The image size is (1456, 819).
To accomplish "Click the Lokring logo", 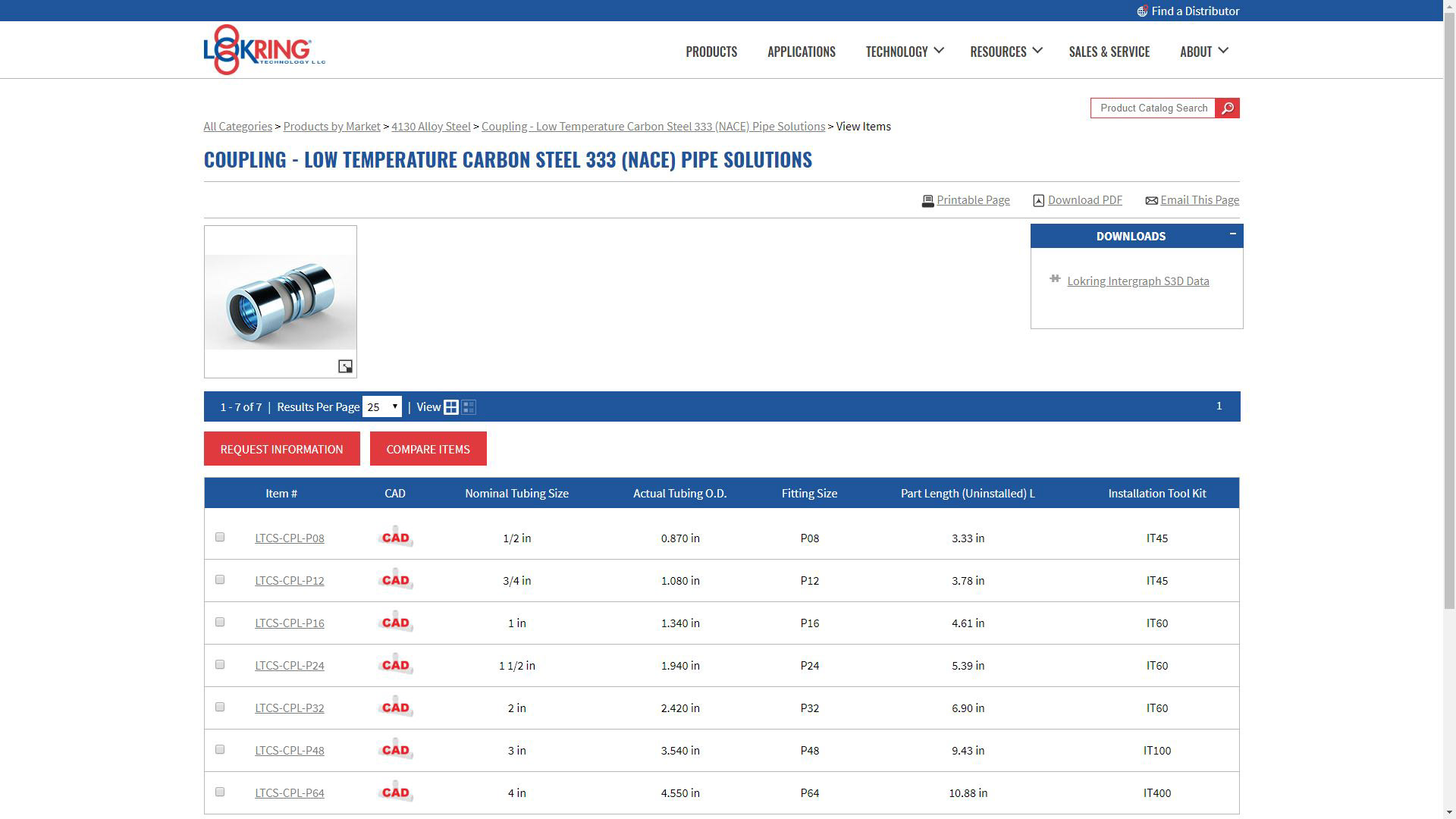I will 264,50.
